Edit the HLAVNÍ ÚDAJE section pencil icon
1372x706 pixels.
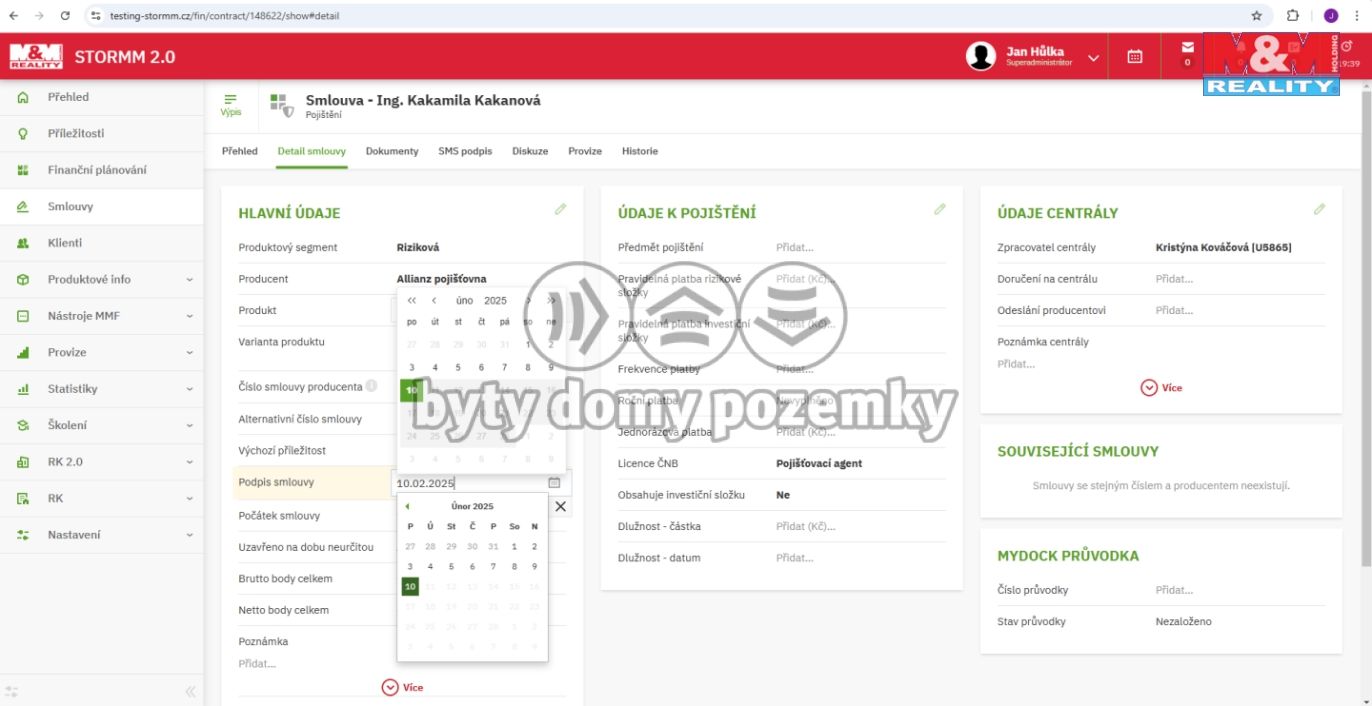(561, 209)
